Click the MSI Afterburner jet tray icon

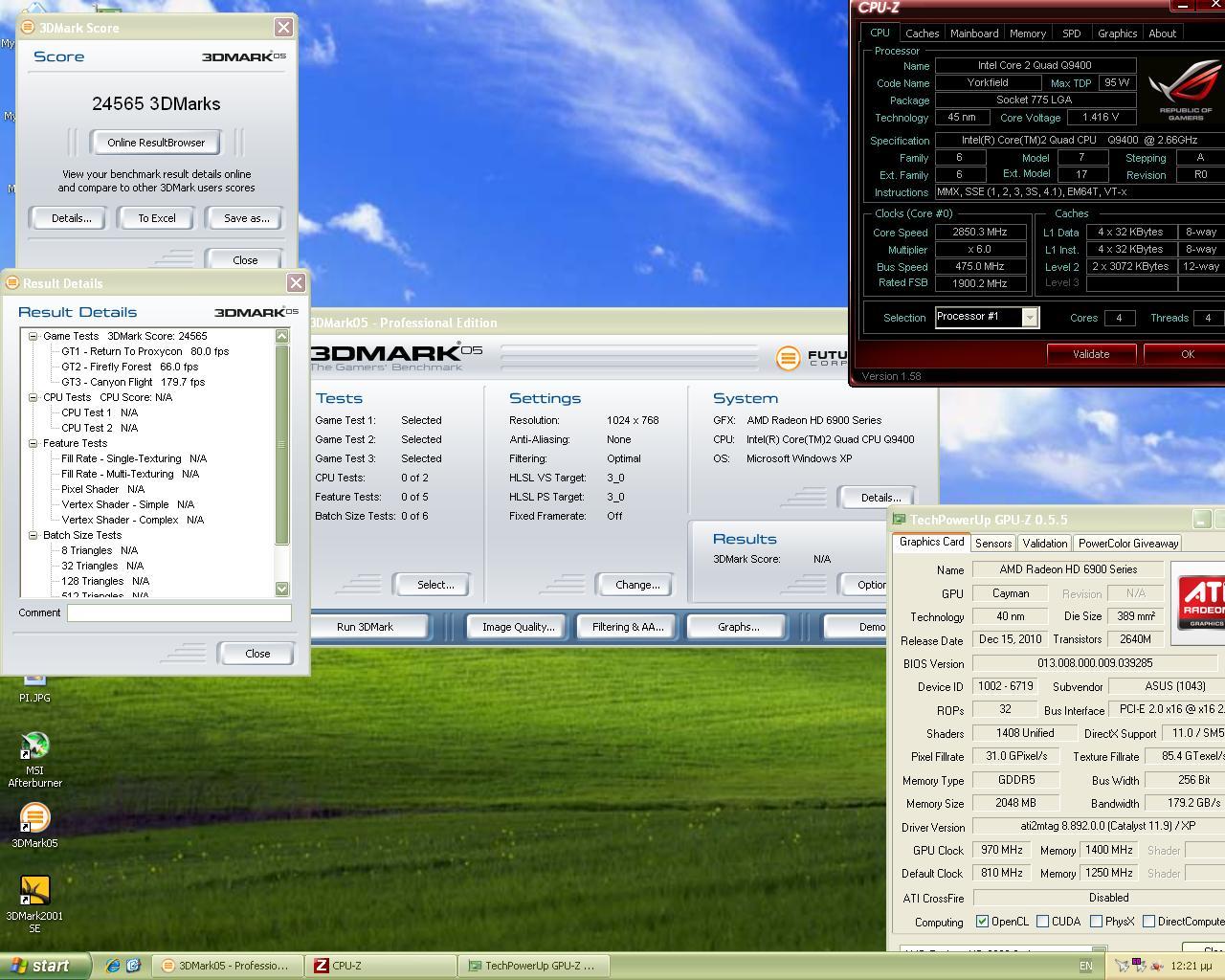click(1122, 966)
